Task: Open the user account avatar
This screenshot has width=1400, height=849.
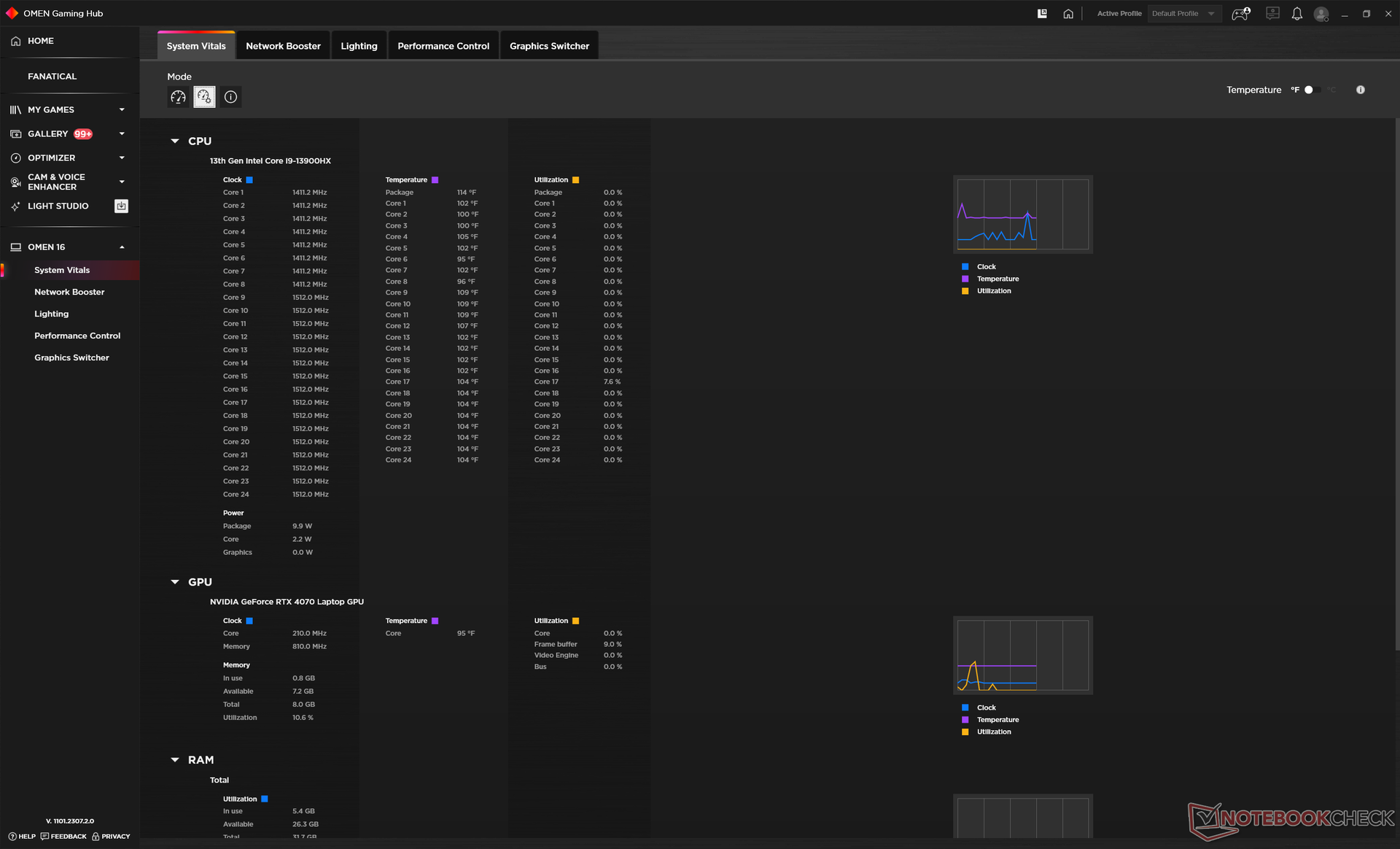Action: 1321,14
